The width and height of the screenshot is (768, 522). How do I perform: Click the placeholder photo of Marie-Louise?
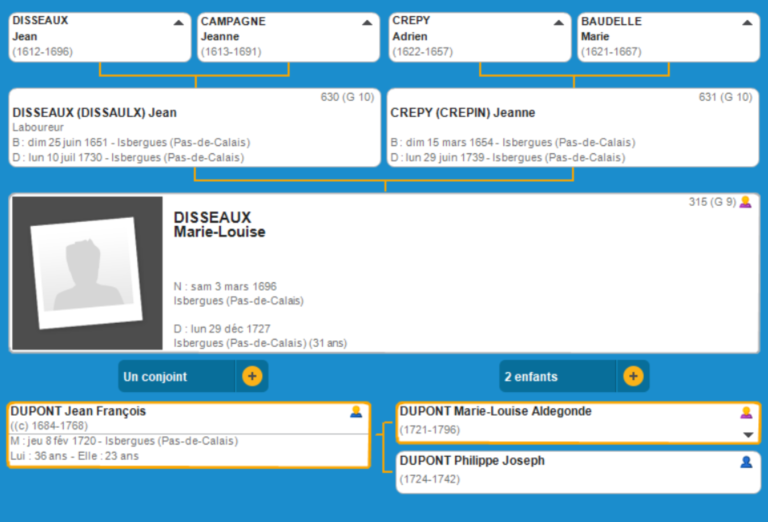(87, 273)
